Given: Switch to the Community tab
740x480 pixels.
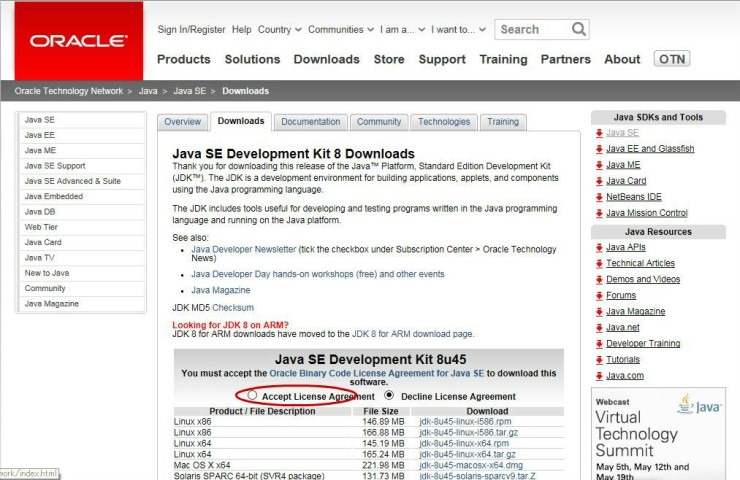Looking at the screenshot, I should coord(378,122).
